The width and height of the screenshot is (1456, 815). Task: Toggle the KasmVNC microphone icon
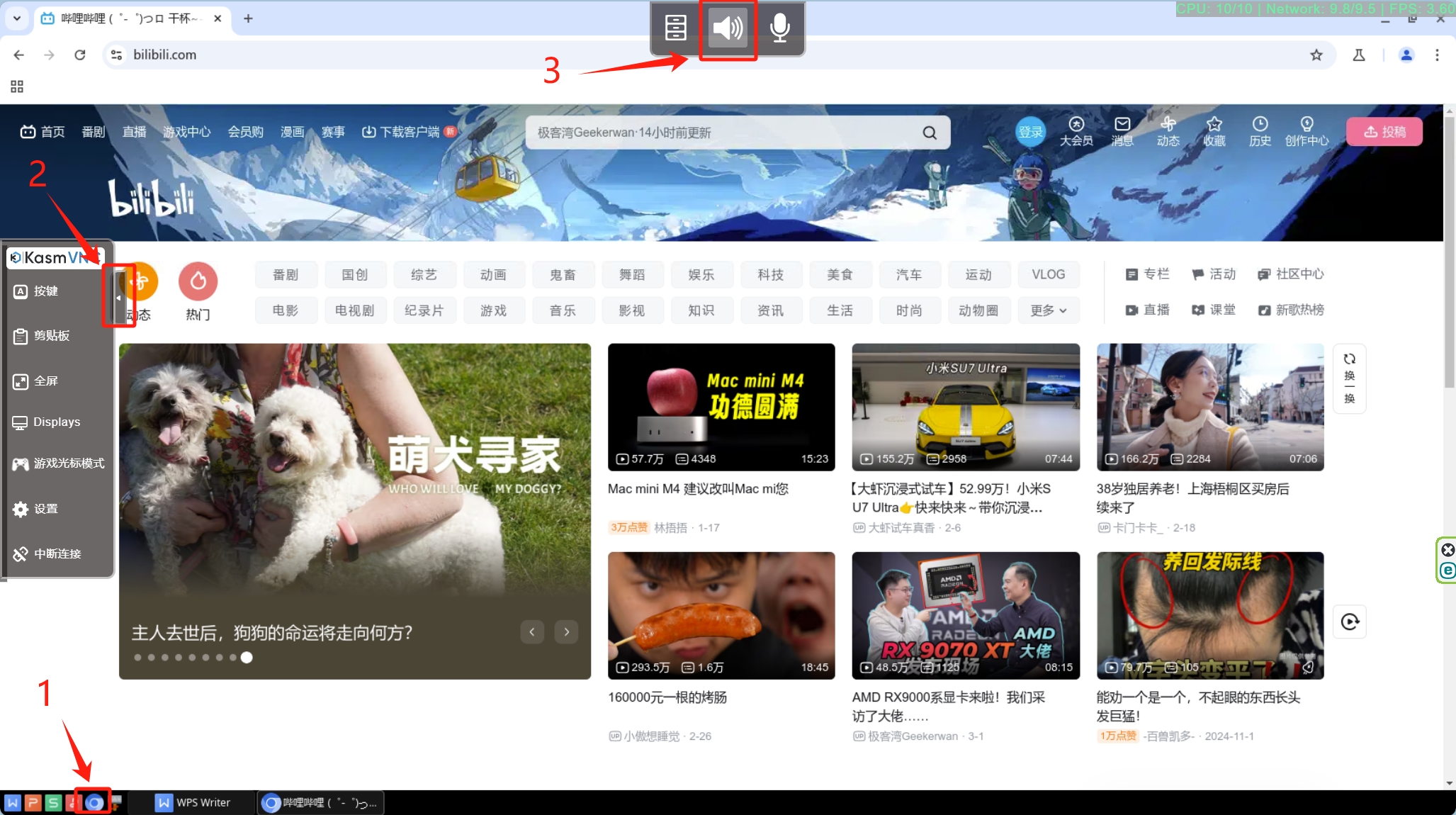779,28
